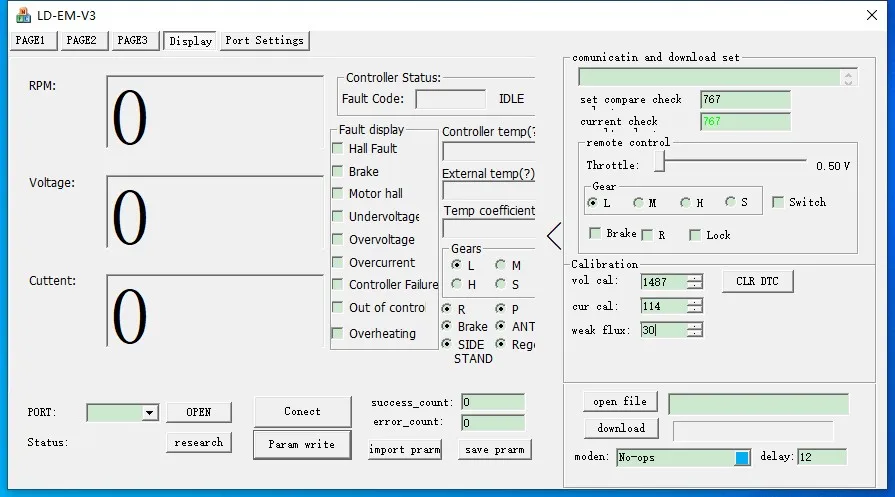
Task: Click the import prarm button
Action: tap(405, 450)
